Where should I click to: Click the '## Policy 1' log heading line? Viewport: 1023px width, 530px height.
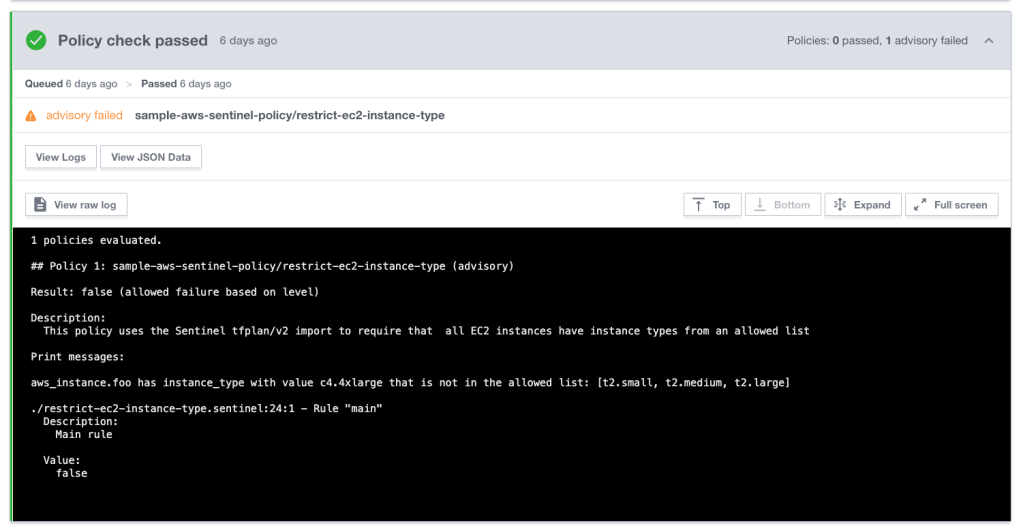(272, 266)
